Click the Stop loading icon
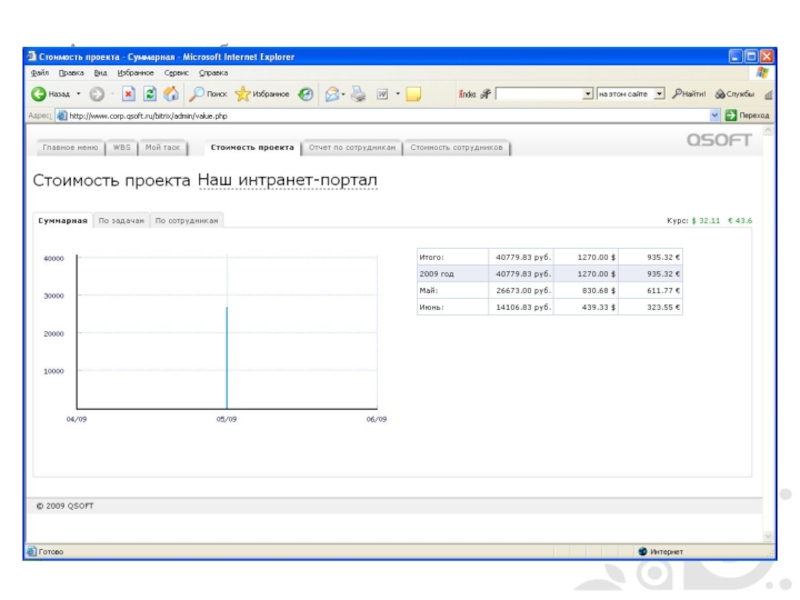Image resolution: width=800 pixels, height=600 pixels. pos(129,94)
